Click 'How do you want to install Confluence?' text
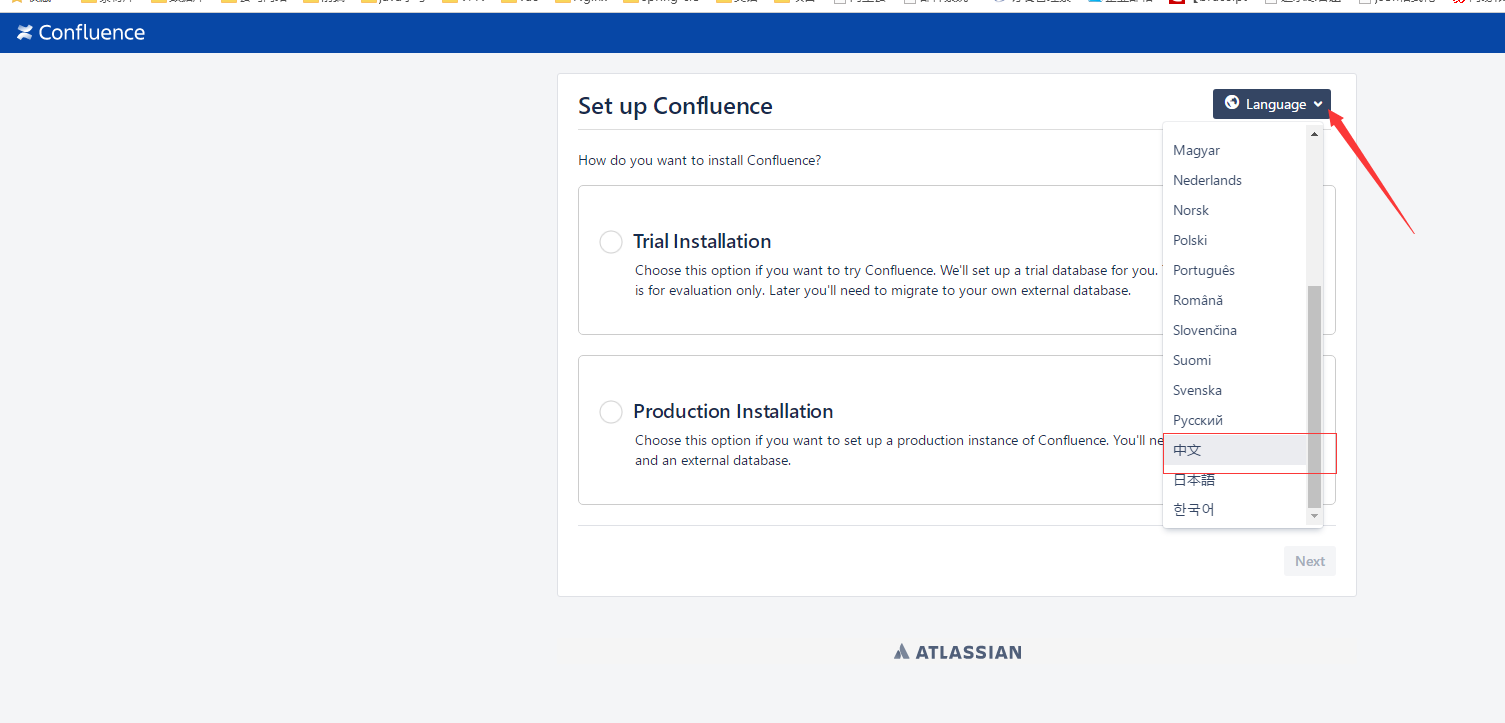Viewport: 1505px width, 723px height. (x=700, y=160)
